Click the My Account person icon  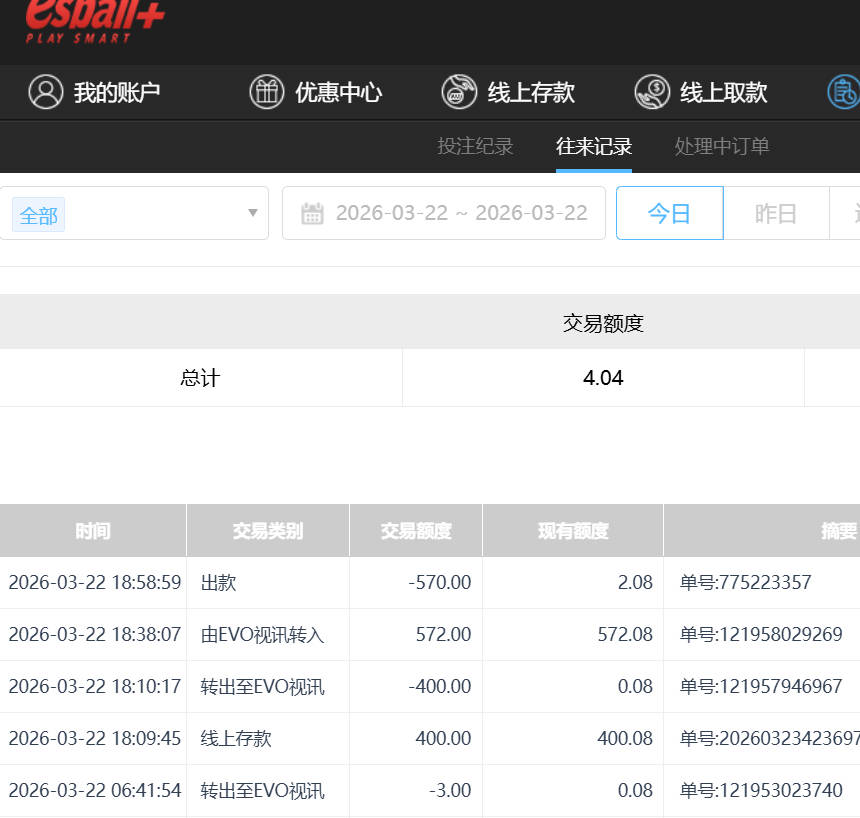pyautogui.click(x=46, y=92)
